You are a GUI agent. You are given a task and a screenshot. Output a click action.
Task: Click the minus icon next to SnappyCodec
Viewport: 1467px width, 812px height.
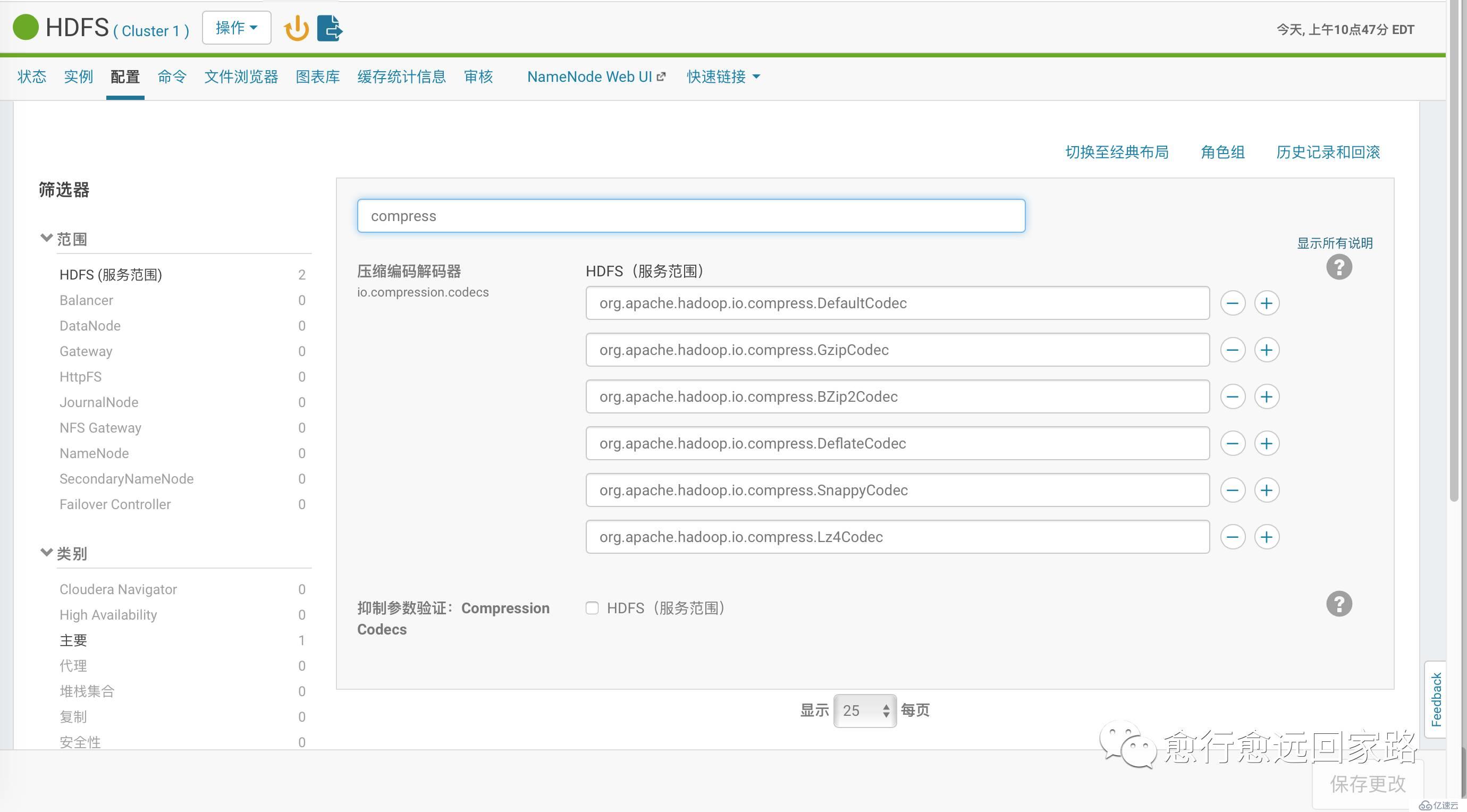1232,490
